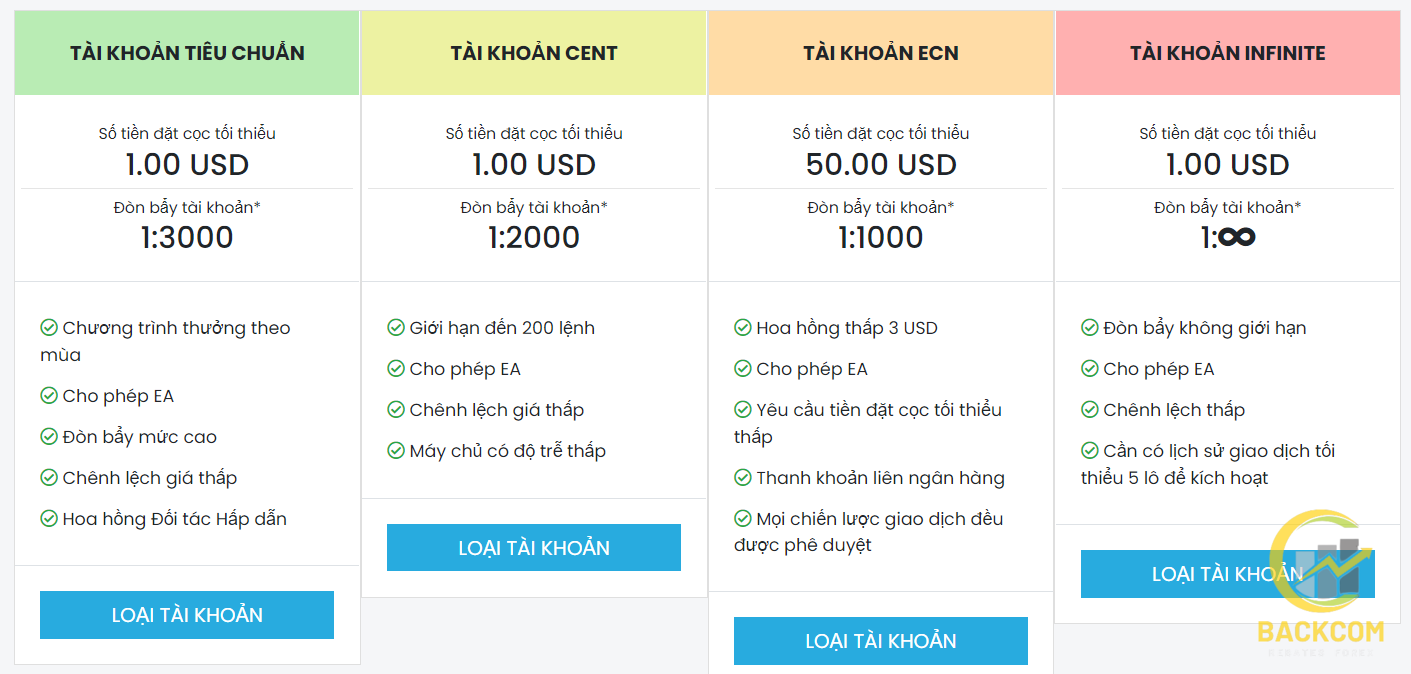Click check icon next to Máy chủ có độ trễ thấp
This screenshot has height=674, width=1411.
[x=396, y=451]
